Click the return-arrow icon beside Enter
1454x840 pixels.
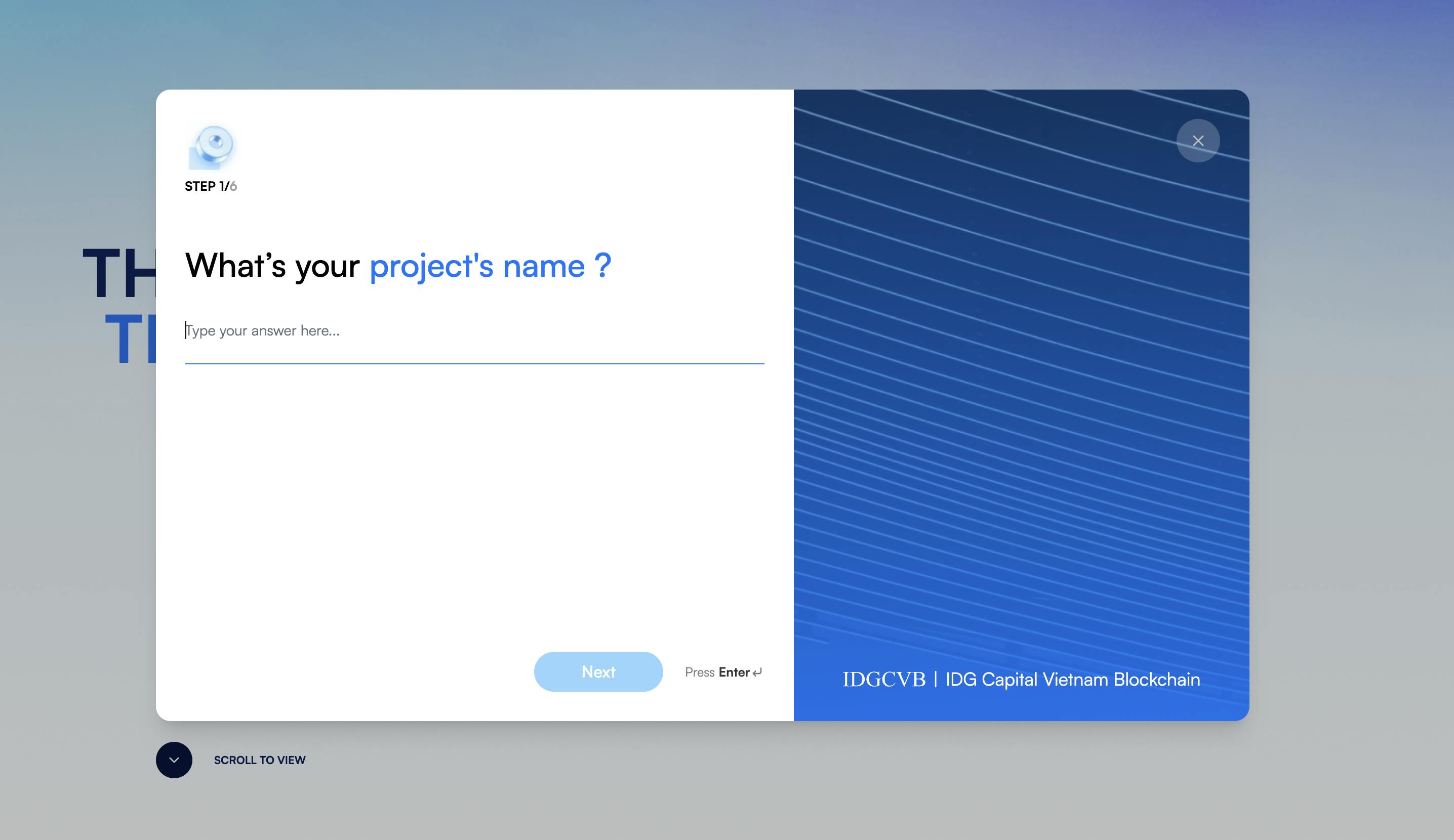point(757,672)
